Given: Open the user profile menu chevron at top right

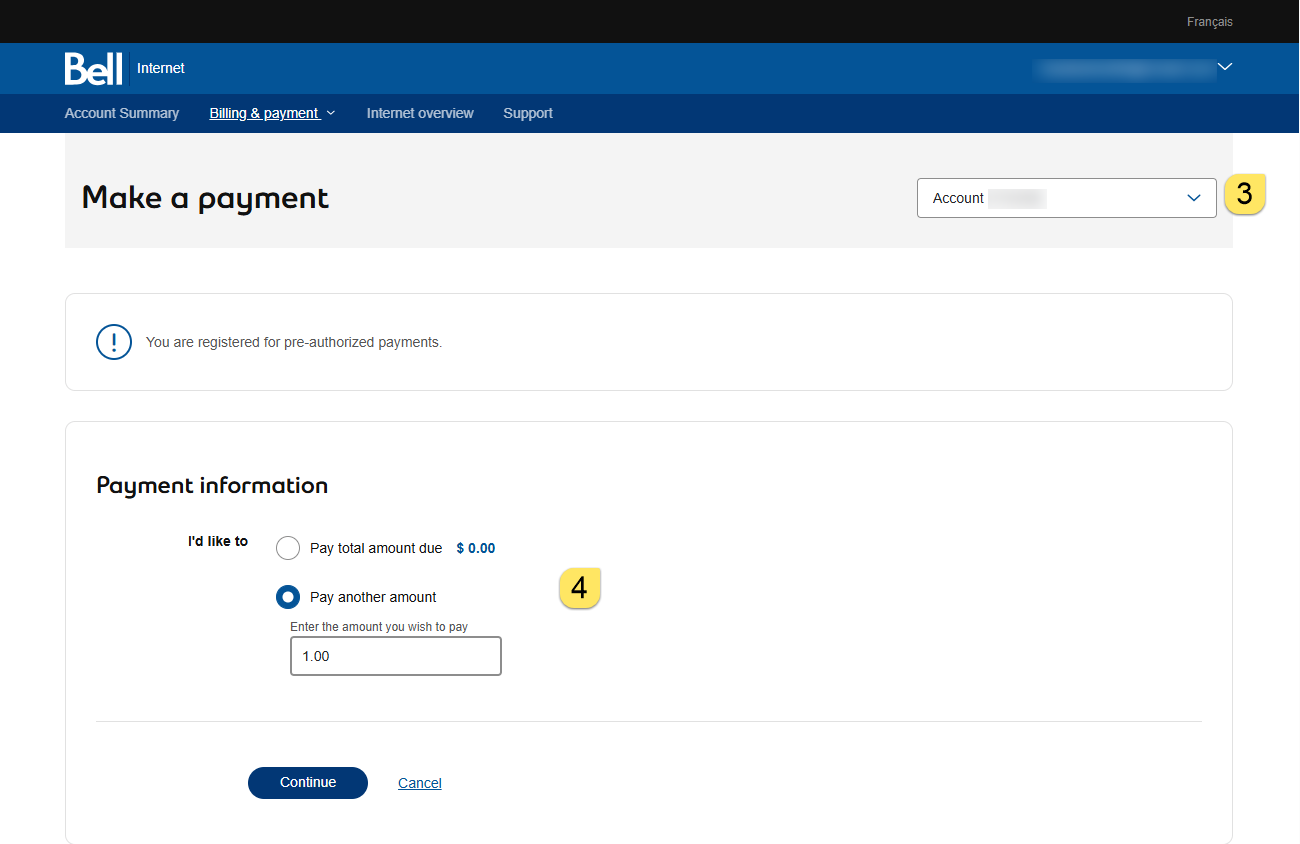Looking at the screenshot, I should (x=1225, y=68).
